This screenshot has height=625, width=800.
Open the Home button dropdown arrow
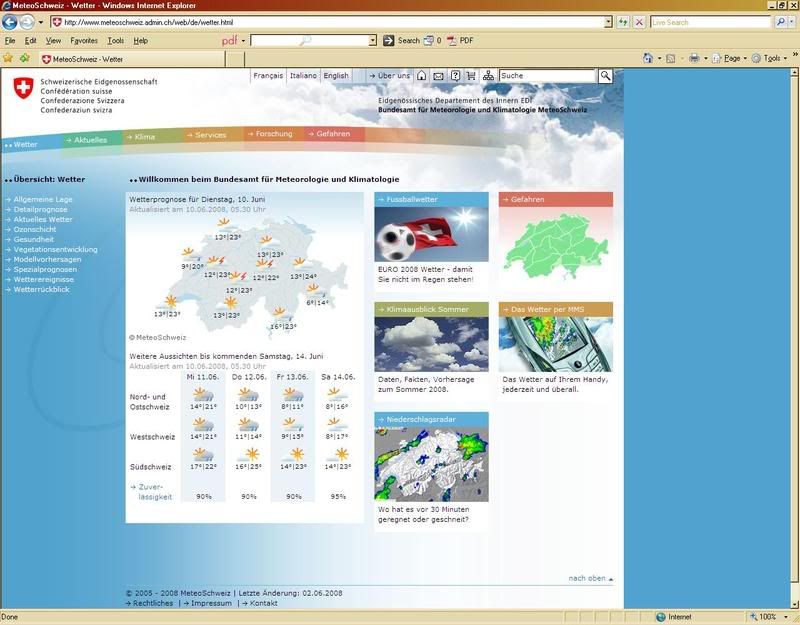(659, 59)
